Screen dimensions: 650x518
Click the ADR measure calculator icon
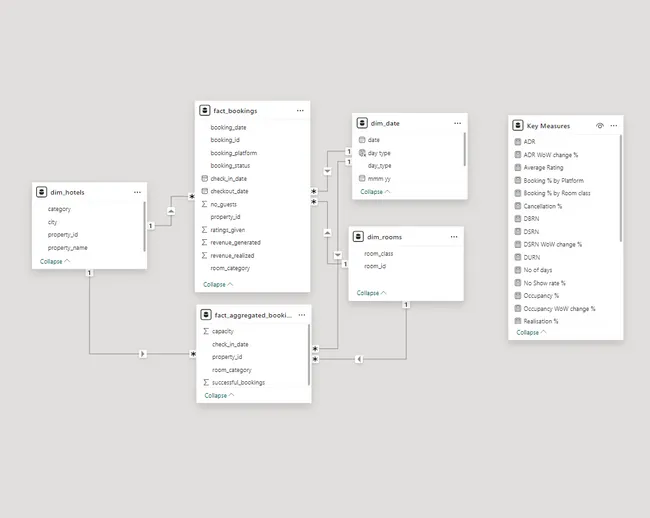click(x=518, y=142)
